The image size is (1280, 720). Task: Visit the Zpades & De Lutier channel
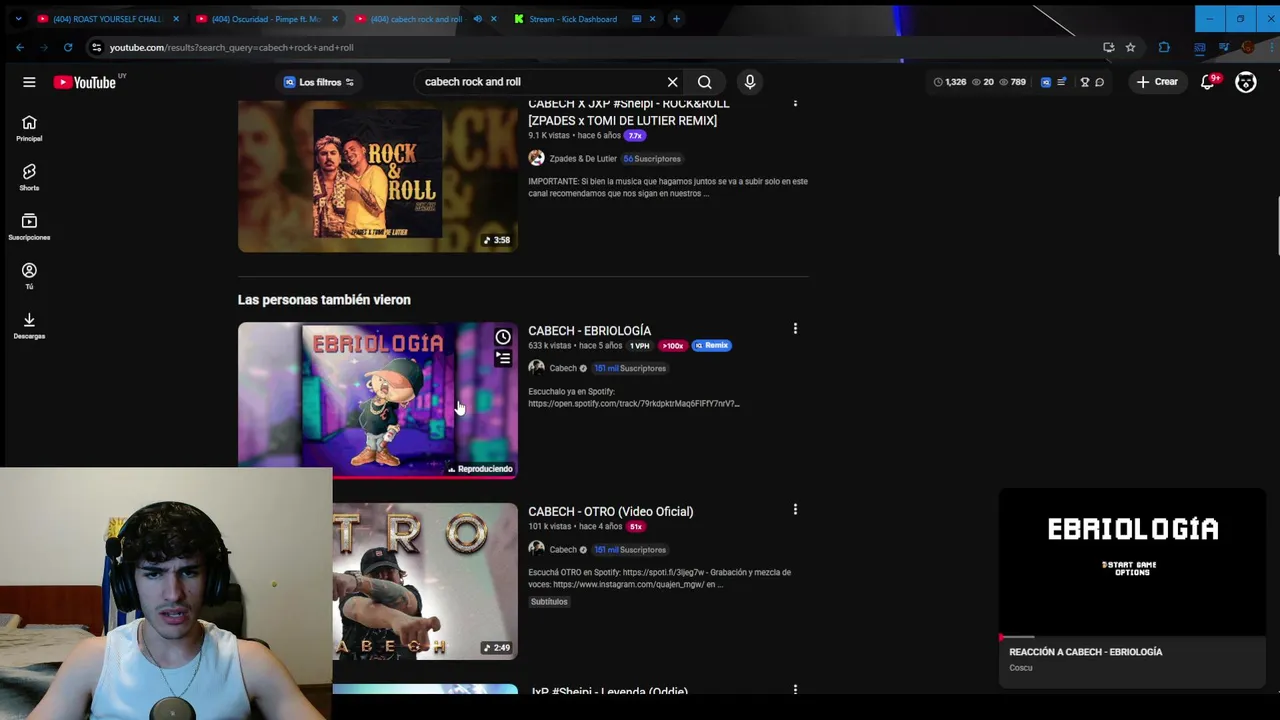[x=583, y=159]
